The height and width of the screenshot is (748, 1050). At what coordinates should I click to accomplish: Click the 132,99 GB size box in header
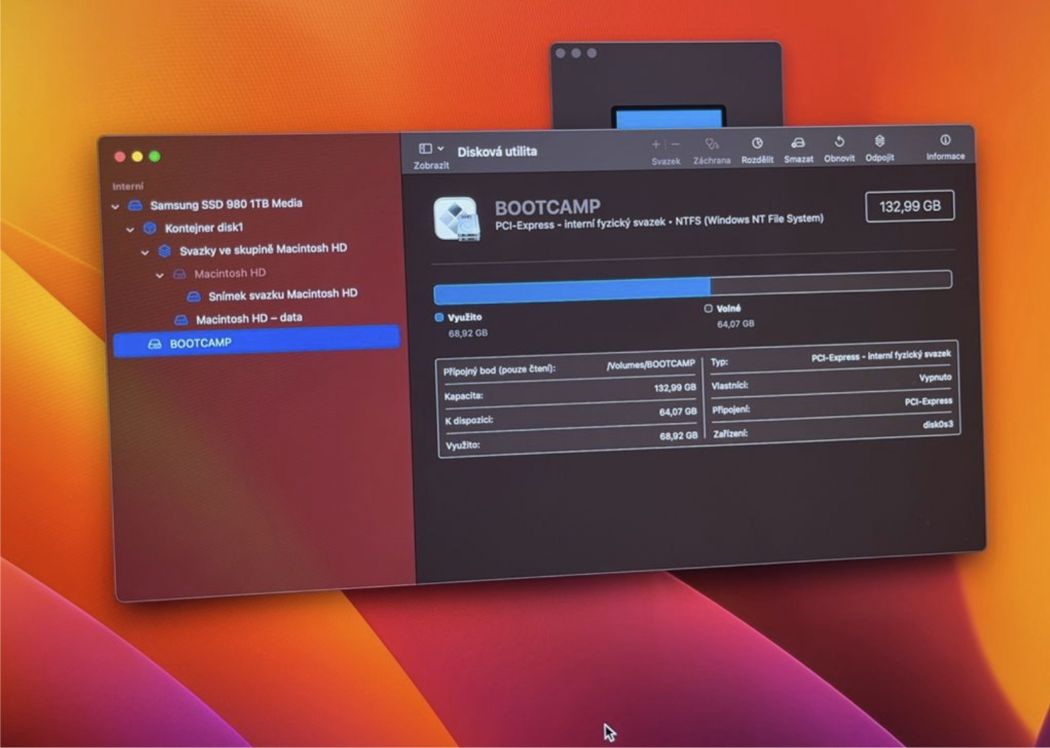coord(910,206)
